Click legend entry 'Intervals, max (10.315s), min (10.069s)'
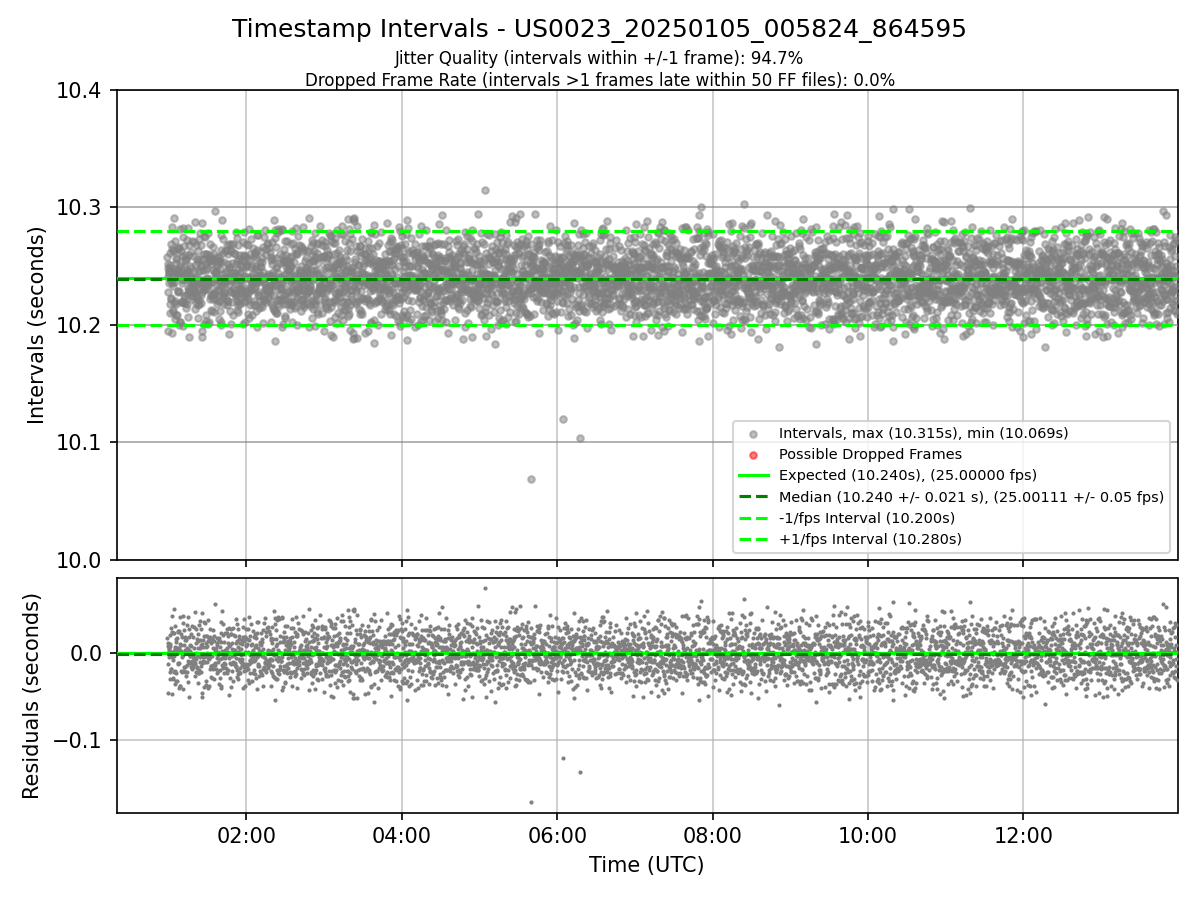1200x900 pixels. pos(923,433)
